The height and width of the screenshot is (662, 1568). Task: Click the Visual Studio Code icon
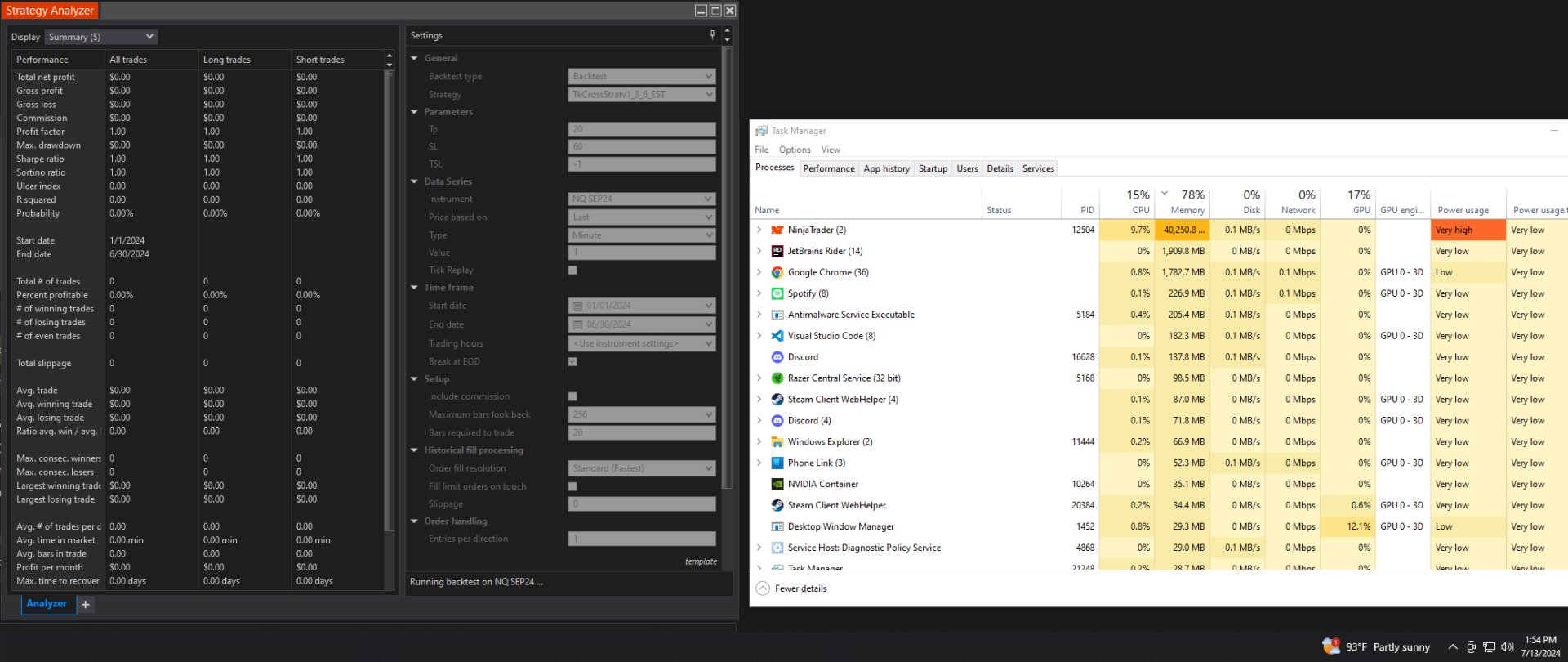777,336
